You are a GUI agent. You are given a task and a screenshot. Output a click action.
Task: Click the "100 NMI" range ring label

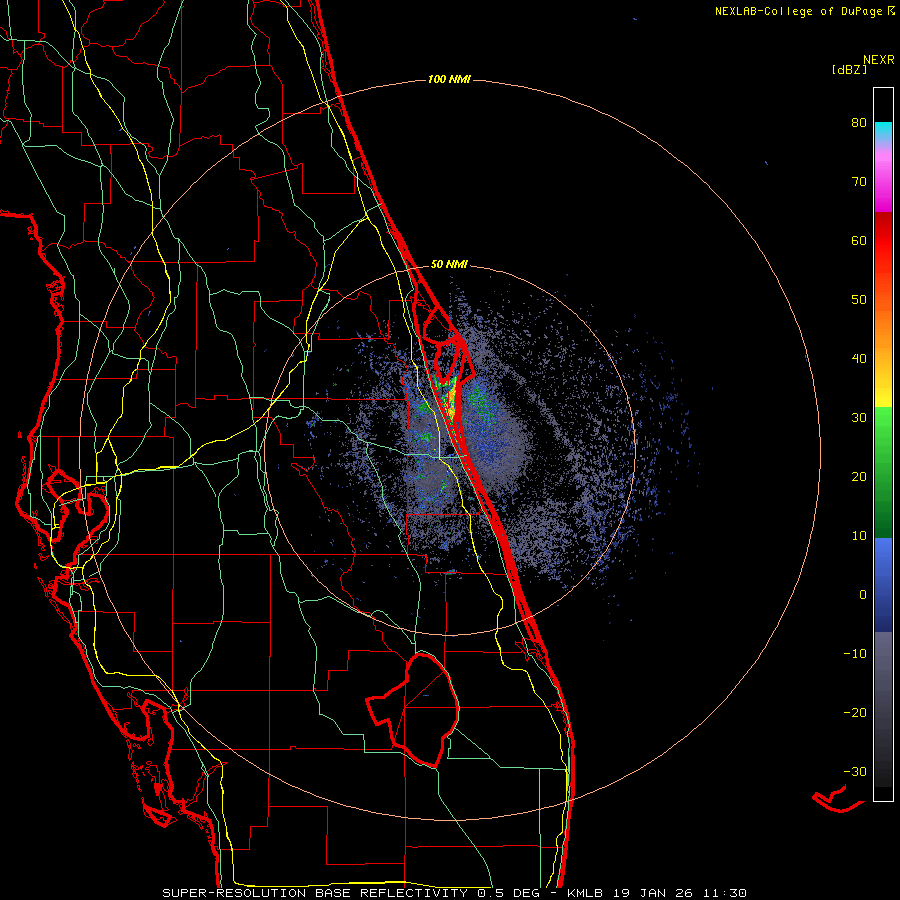tap(449, 79)
